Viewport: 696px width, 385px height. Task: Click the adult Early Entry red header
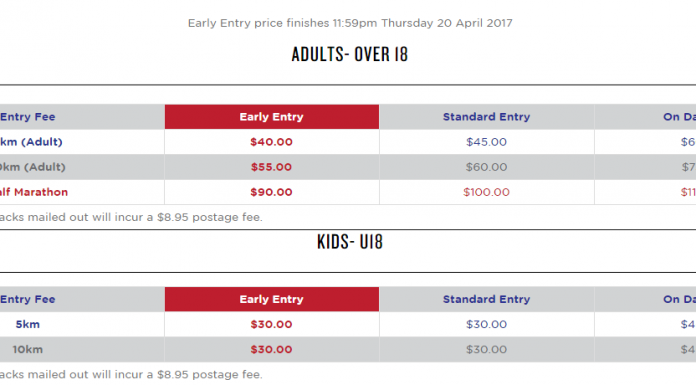coord(272,117)
